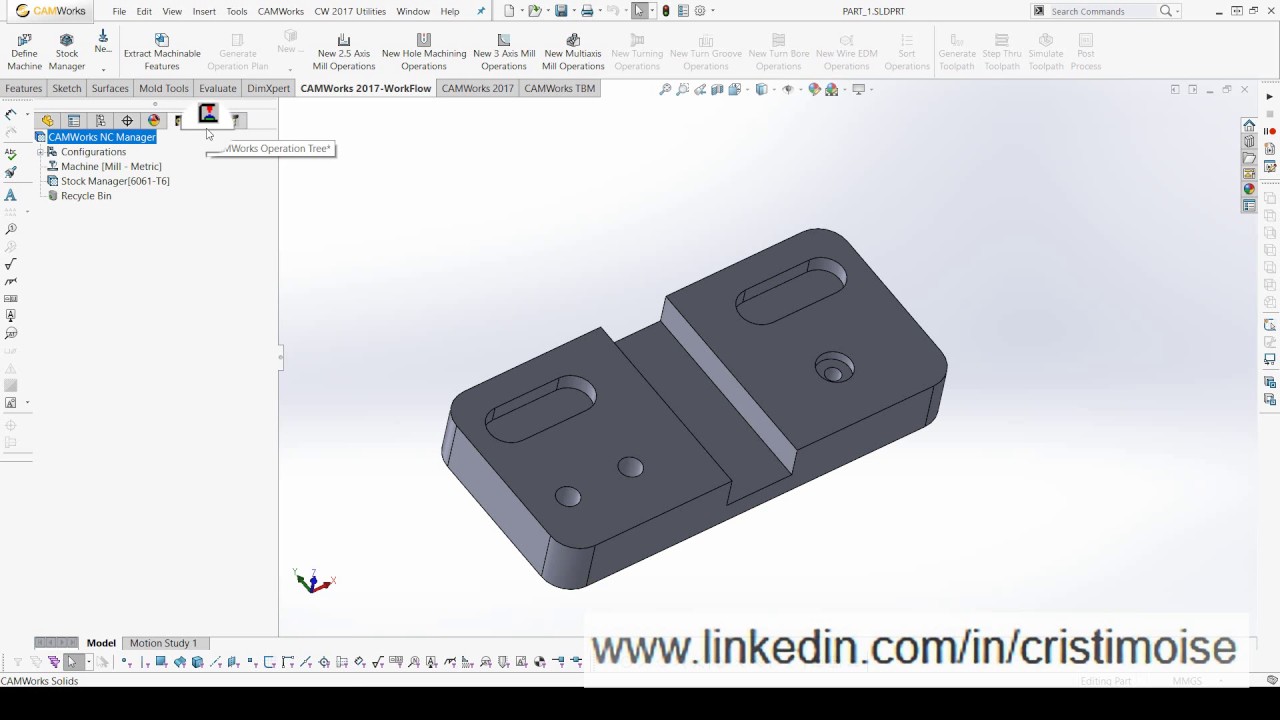Screen dimensions: 1280x720
Task: Switch to the CAMWorks TBM tab
Action: pos(559,88)
